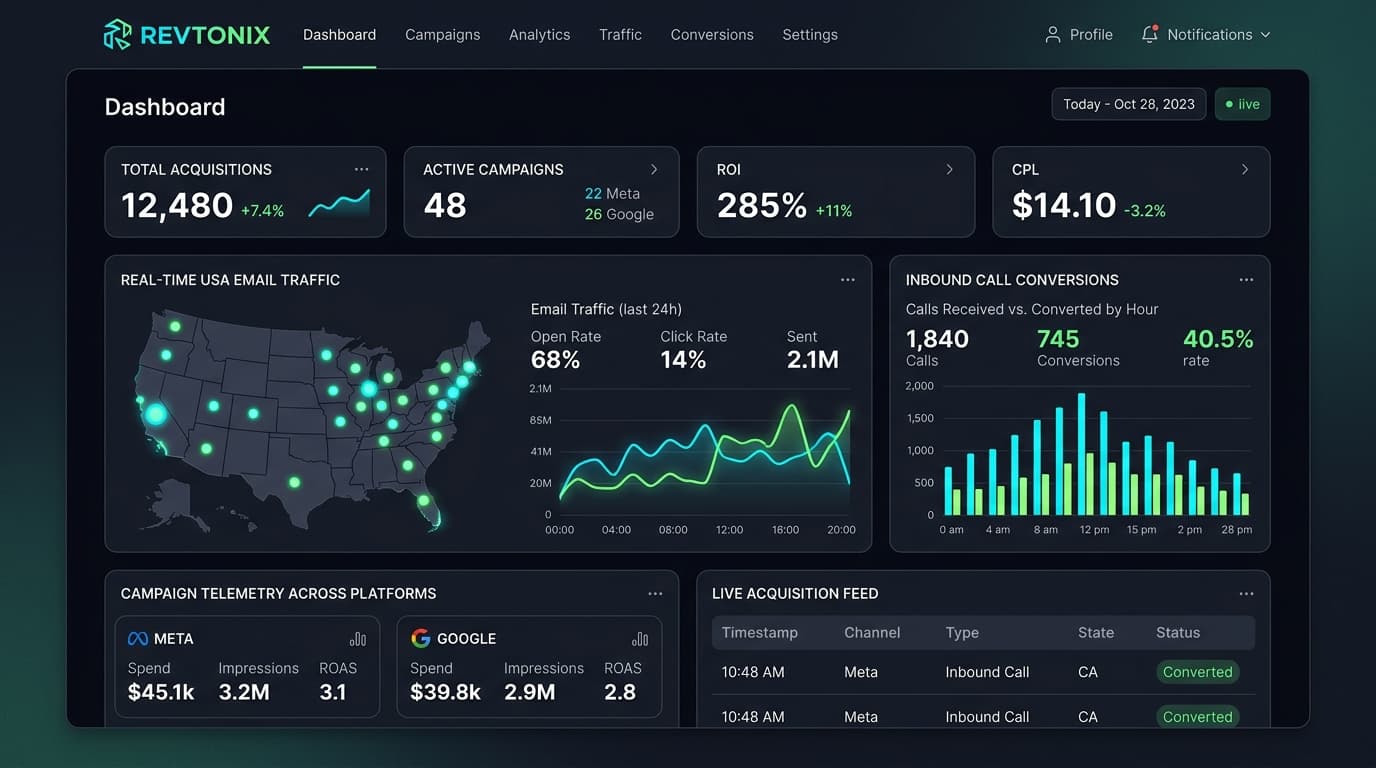Select the large California hotspot on map
This screenshot has height=768, width=1376.
coord(155,414)
